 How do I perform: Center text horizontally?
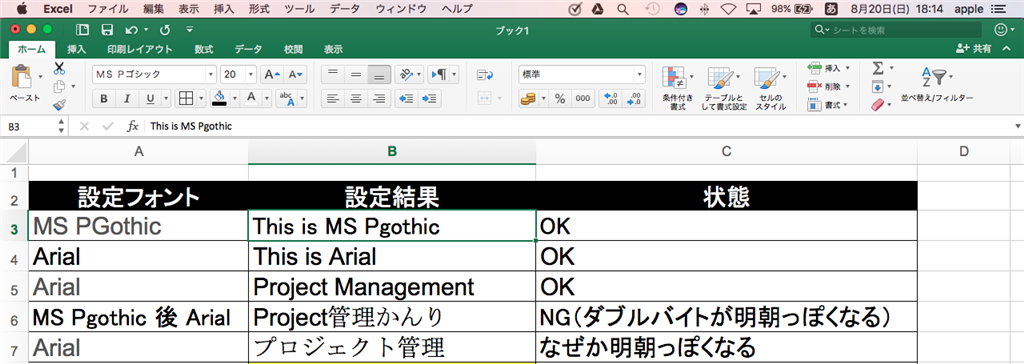[x=356, y=99]
